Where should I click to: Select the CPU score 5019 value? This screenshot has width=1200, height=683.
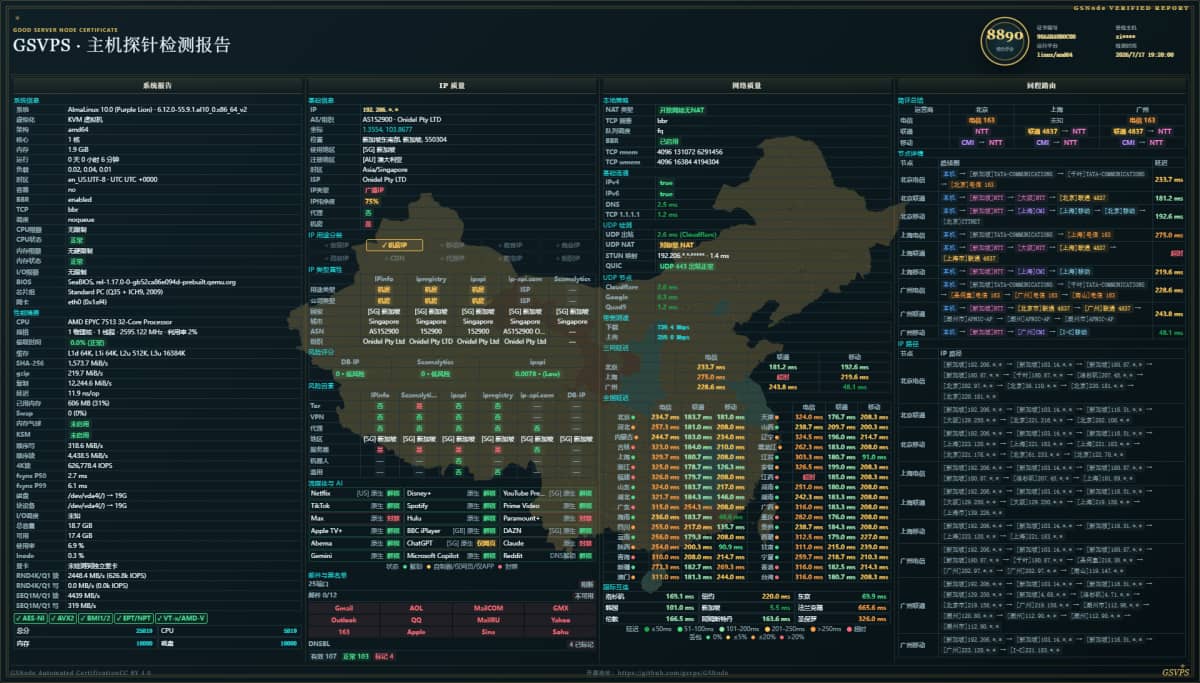(x=290, y=631)
